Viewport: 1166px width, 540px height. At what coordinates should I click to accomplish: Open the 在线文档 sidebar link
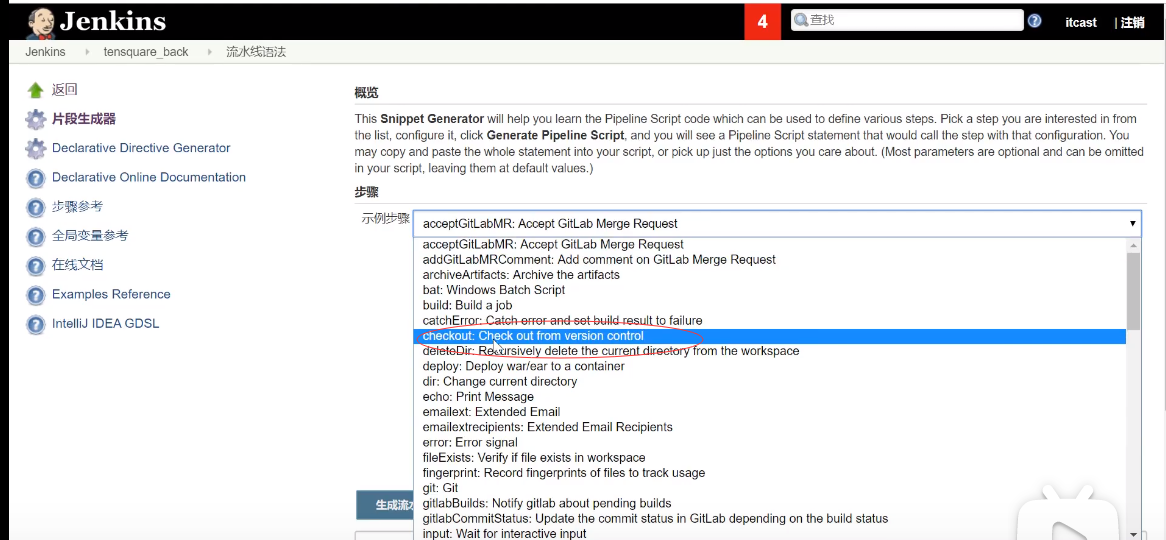(x=77, y=266)
